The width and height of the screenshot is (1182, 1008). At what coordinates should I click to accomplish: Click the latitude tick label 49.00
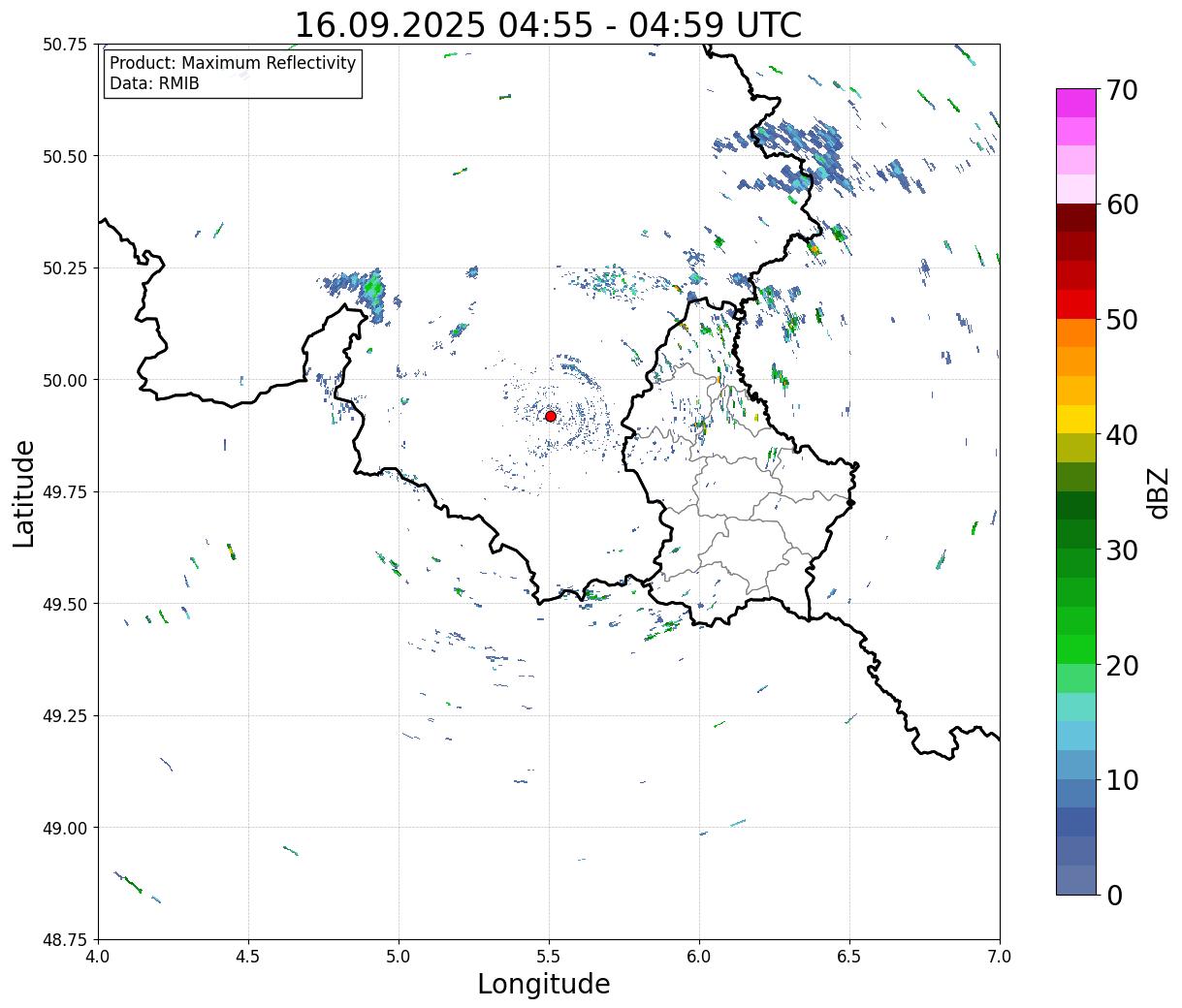click(x=65, y=828)
